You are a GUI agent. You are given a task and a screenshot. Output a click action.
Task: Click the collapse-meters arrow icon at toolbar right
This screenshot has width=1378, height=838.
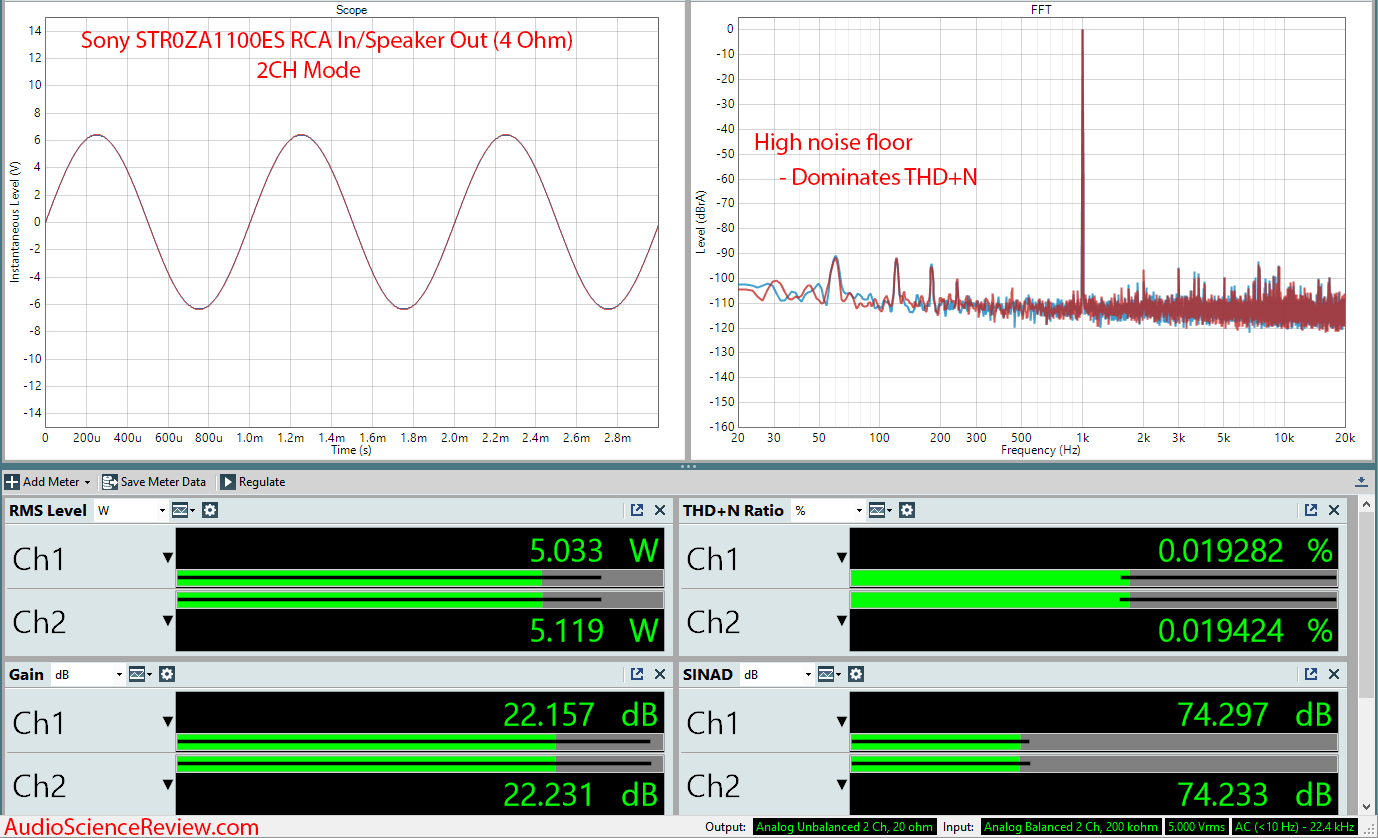pyautogui.click(x=1362, y=482)
